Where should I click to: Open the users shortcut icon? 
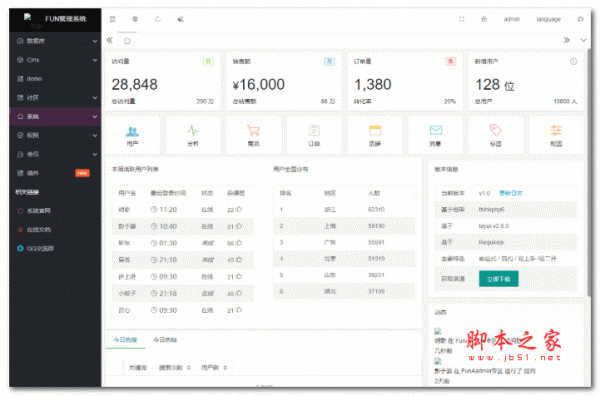[132, 132]
